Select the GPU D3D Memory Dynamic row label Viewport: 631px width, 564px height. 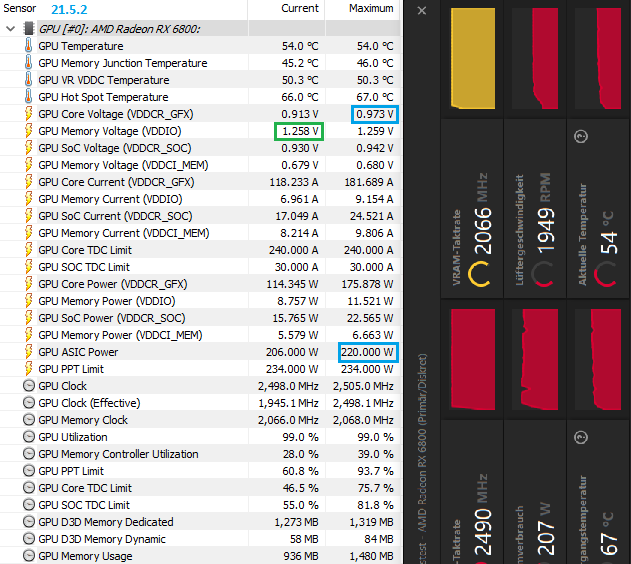click(102, 539)
